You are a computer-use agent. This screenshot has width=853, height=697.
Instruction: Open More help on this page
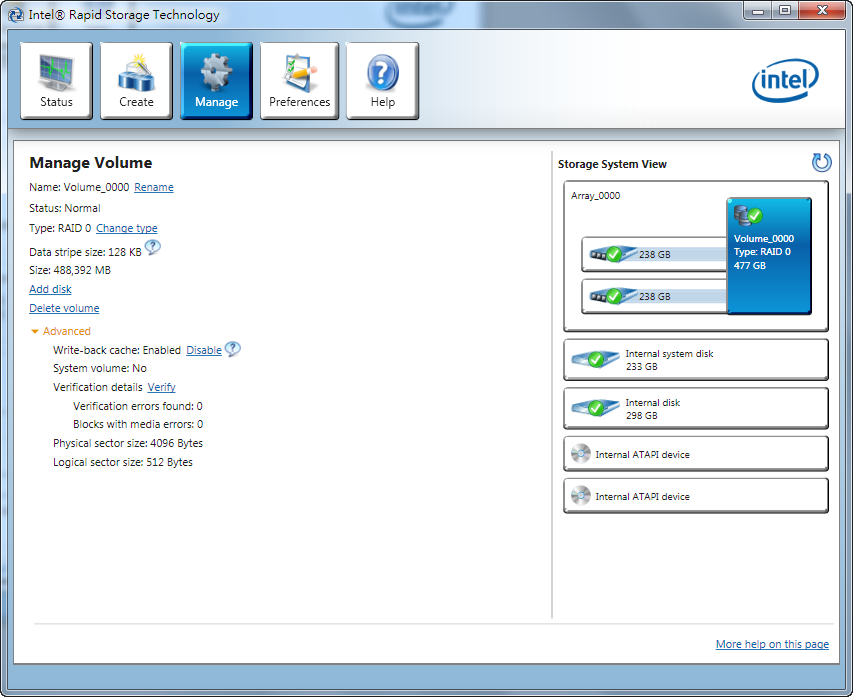[772, 644]
